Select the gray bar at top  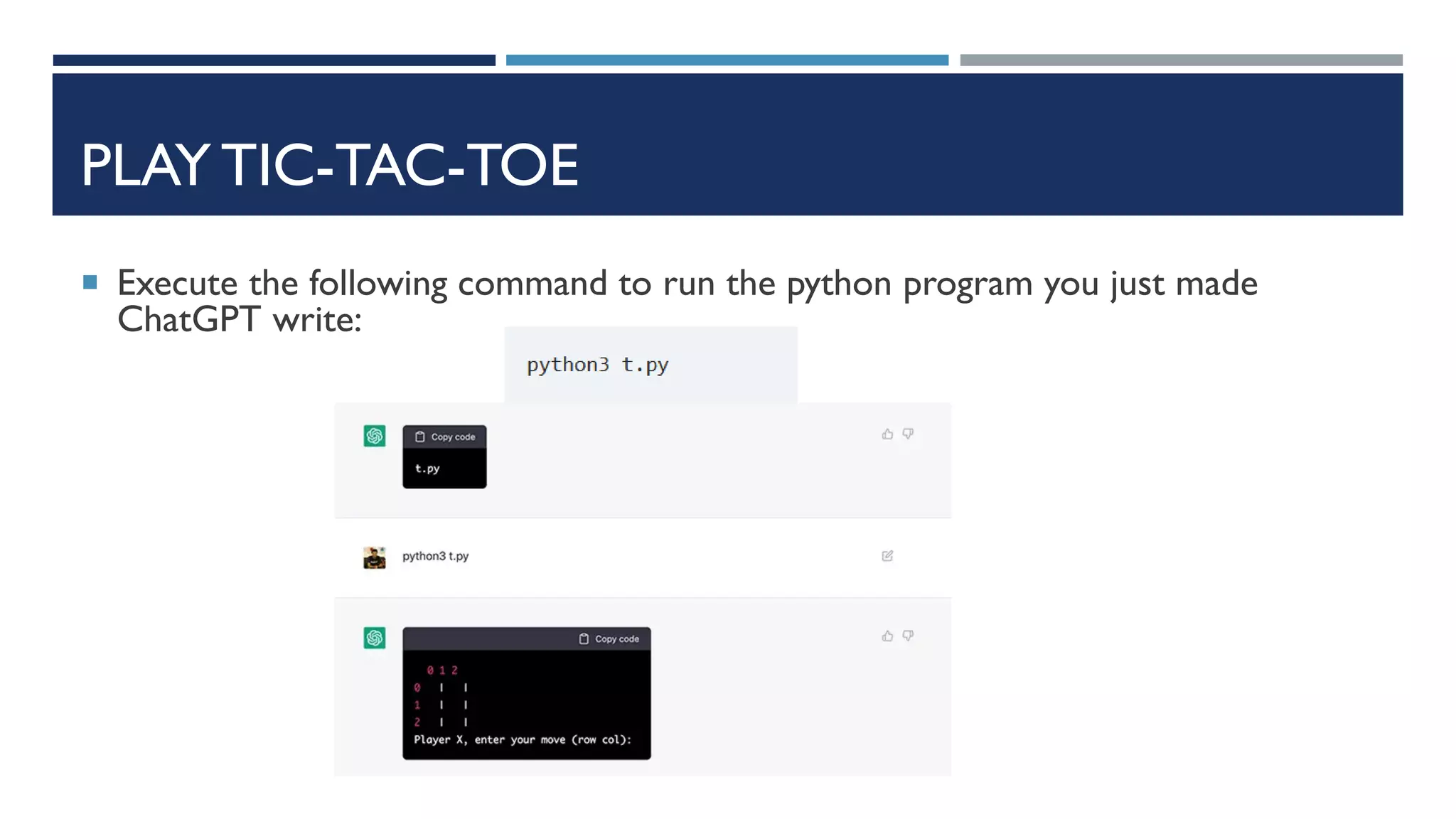point(1181,60)
